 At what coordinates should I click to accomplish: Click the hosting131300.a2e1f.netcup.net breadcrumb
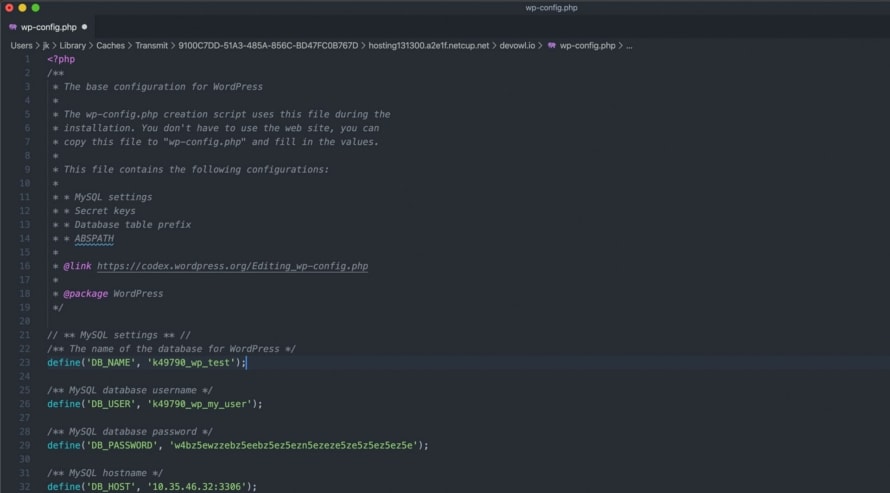[x=429, y=45]
